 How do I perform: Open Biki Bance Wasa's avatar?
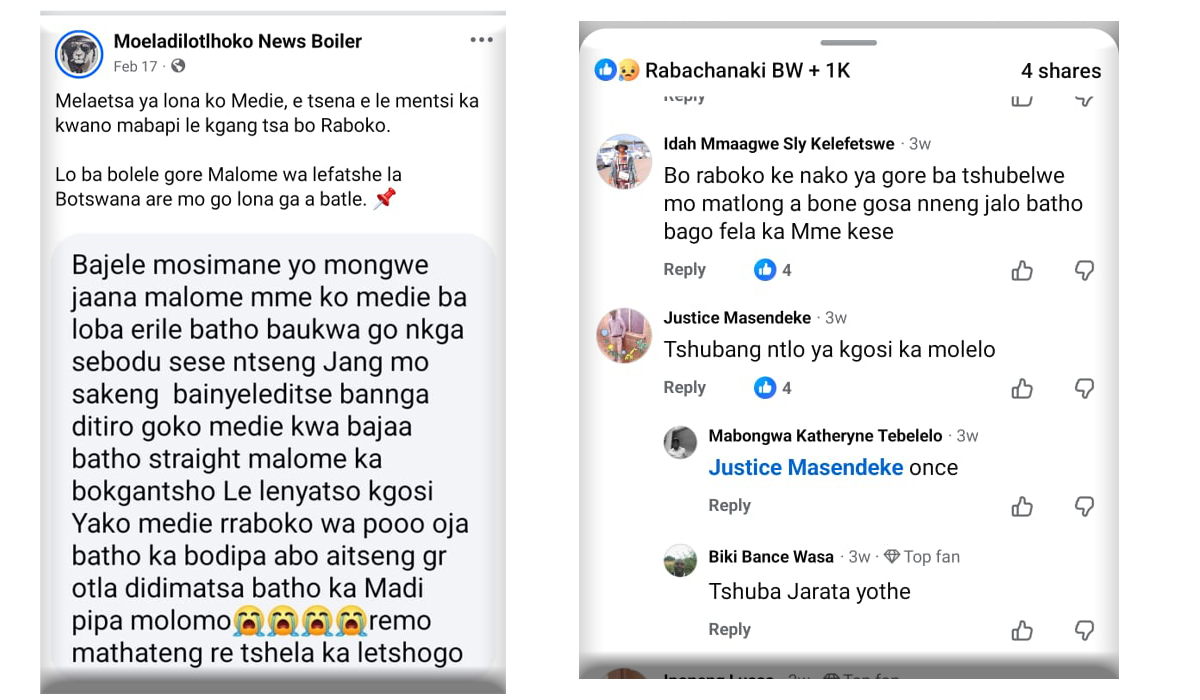click(680, 561)
